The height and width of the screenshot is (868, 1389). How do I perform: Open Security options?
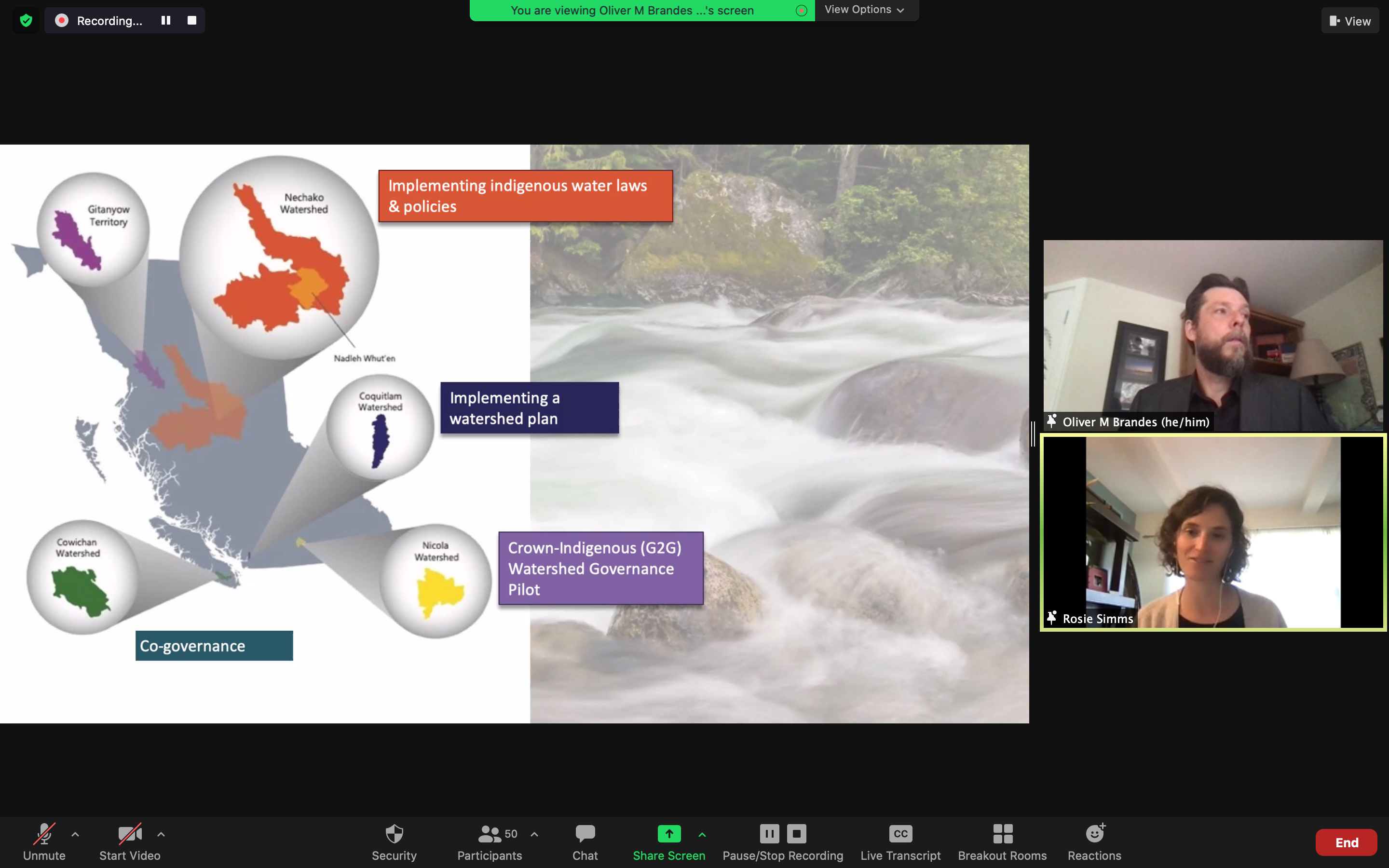(395, 841)
